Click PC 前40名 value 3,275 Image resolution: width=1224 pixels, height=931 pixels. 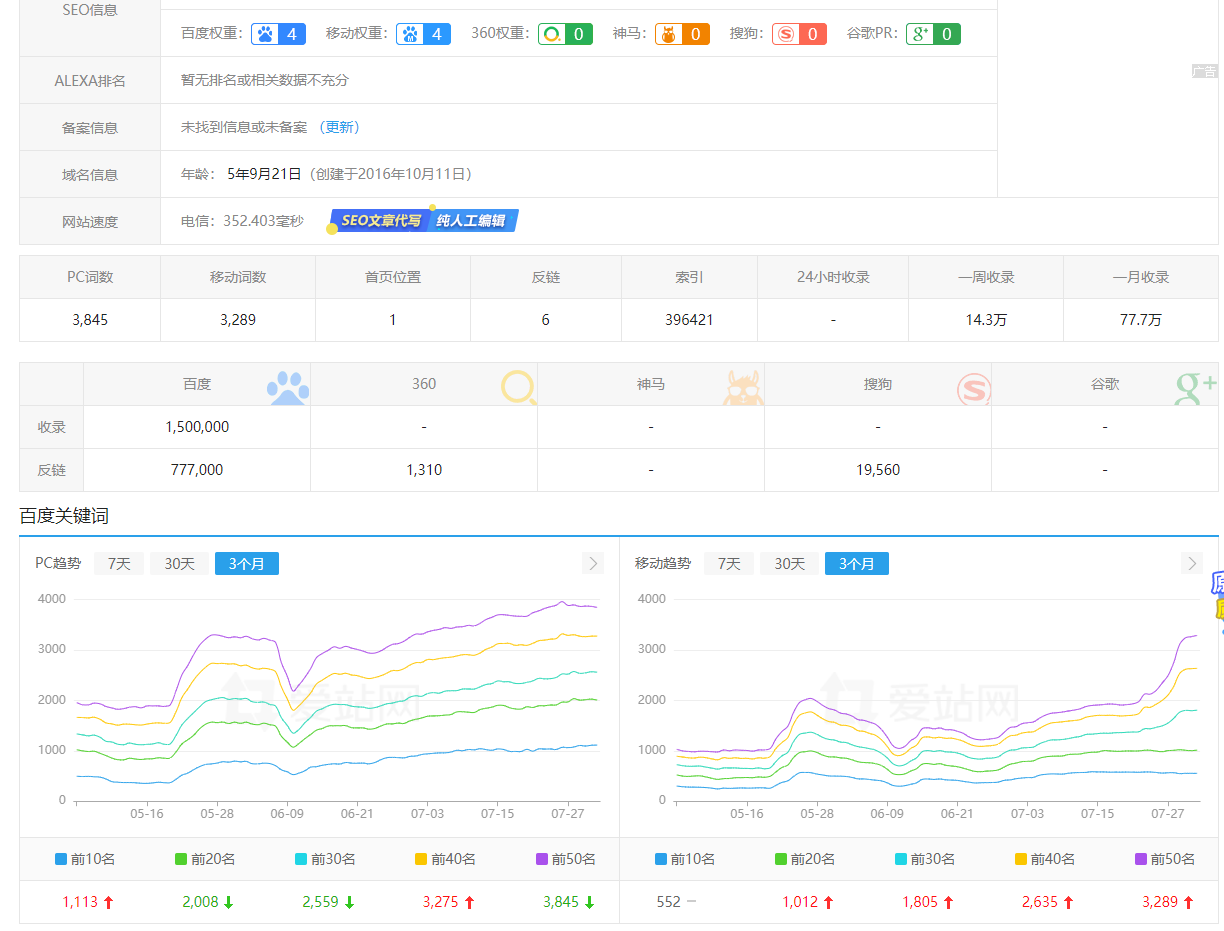point(440,902)
